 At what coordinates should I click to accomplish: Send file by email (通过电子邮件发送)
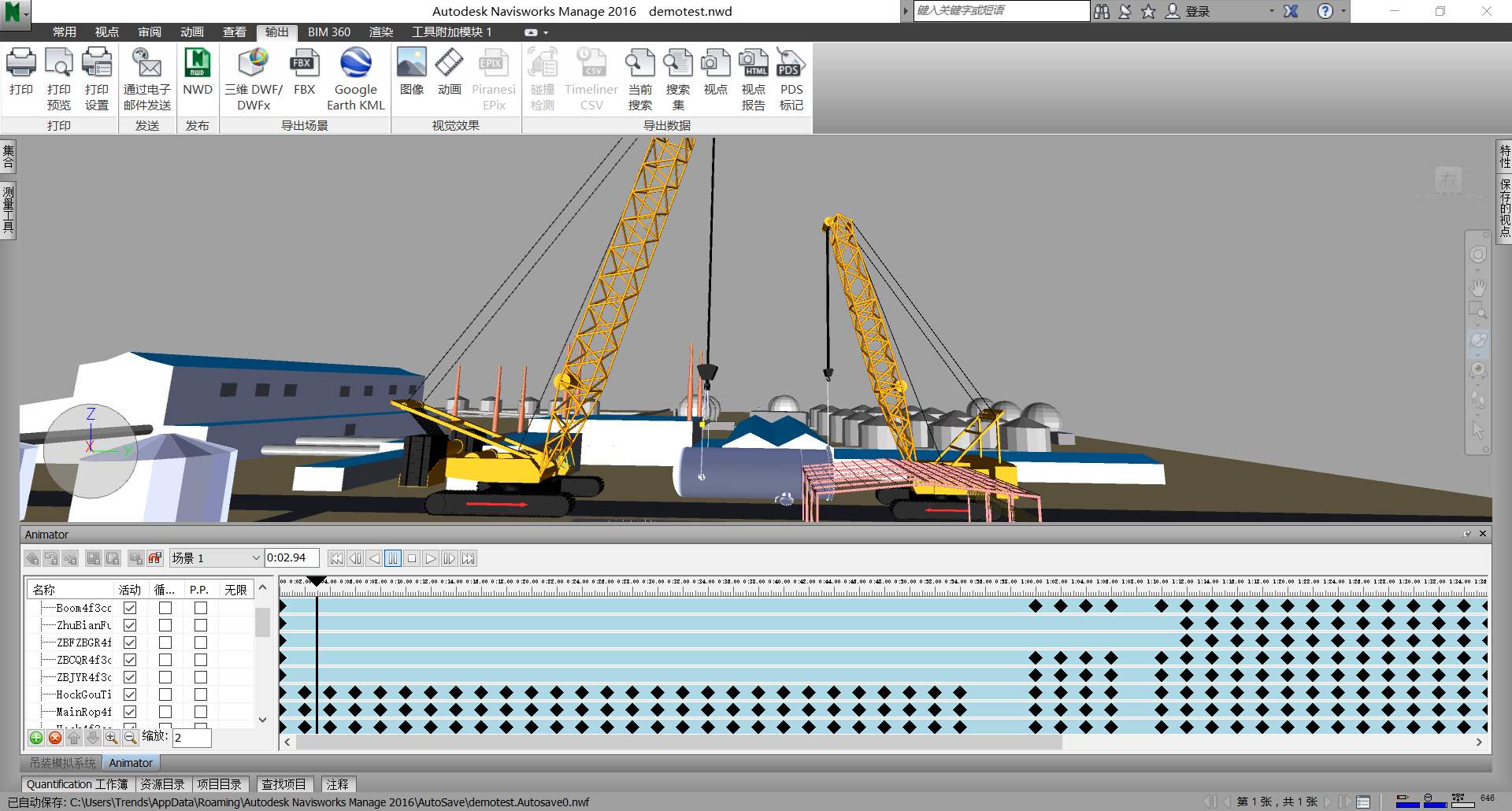[147, 80]
